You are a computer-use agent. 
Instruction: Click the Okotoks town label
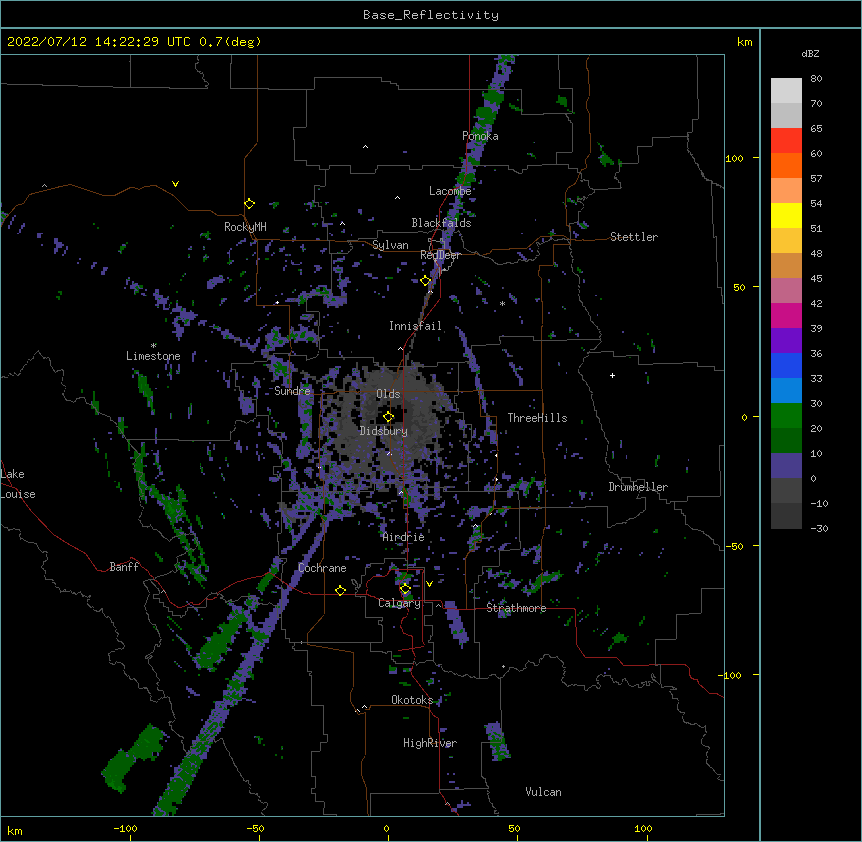(412, 700)
